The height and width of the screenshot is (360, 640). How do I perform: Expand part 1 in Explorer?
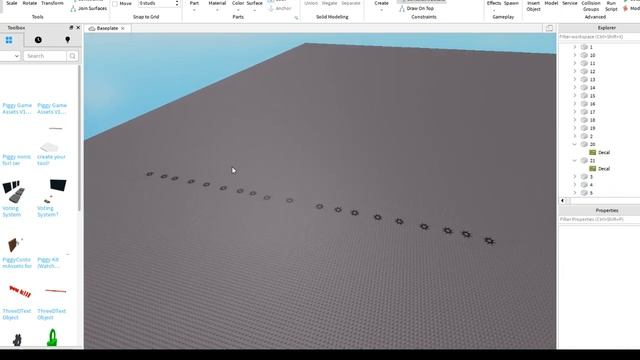point(575,47)
